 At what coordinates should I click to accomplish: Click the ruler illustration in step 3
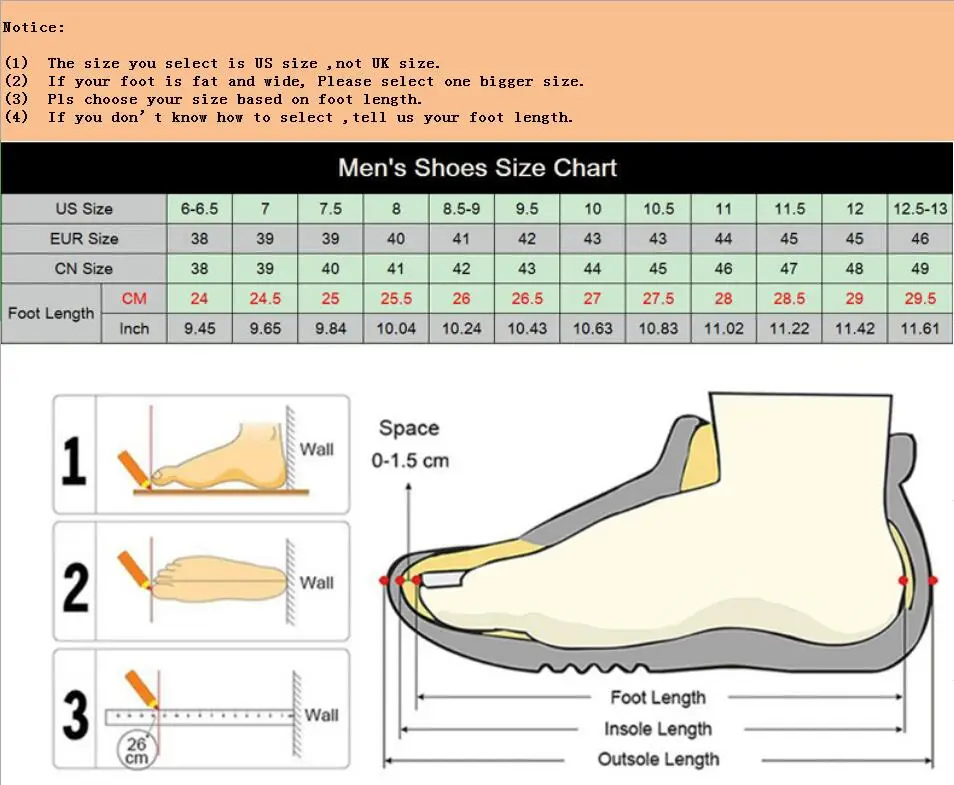pyautogui.click(x=200, y=716)
